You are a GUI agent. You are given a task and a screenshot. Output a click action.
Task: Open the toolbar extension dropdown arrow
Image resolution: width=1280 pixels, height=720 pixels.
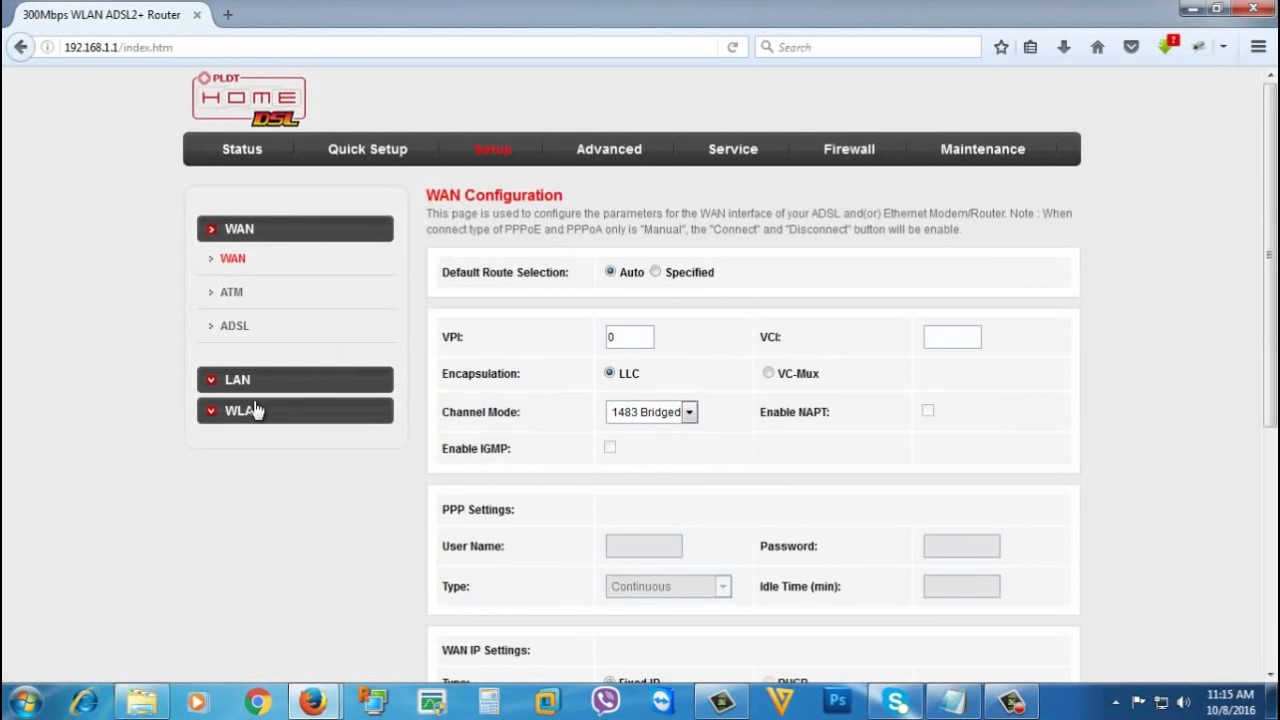click(x=1223, y=47)
